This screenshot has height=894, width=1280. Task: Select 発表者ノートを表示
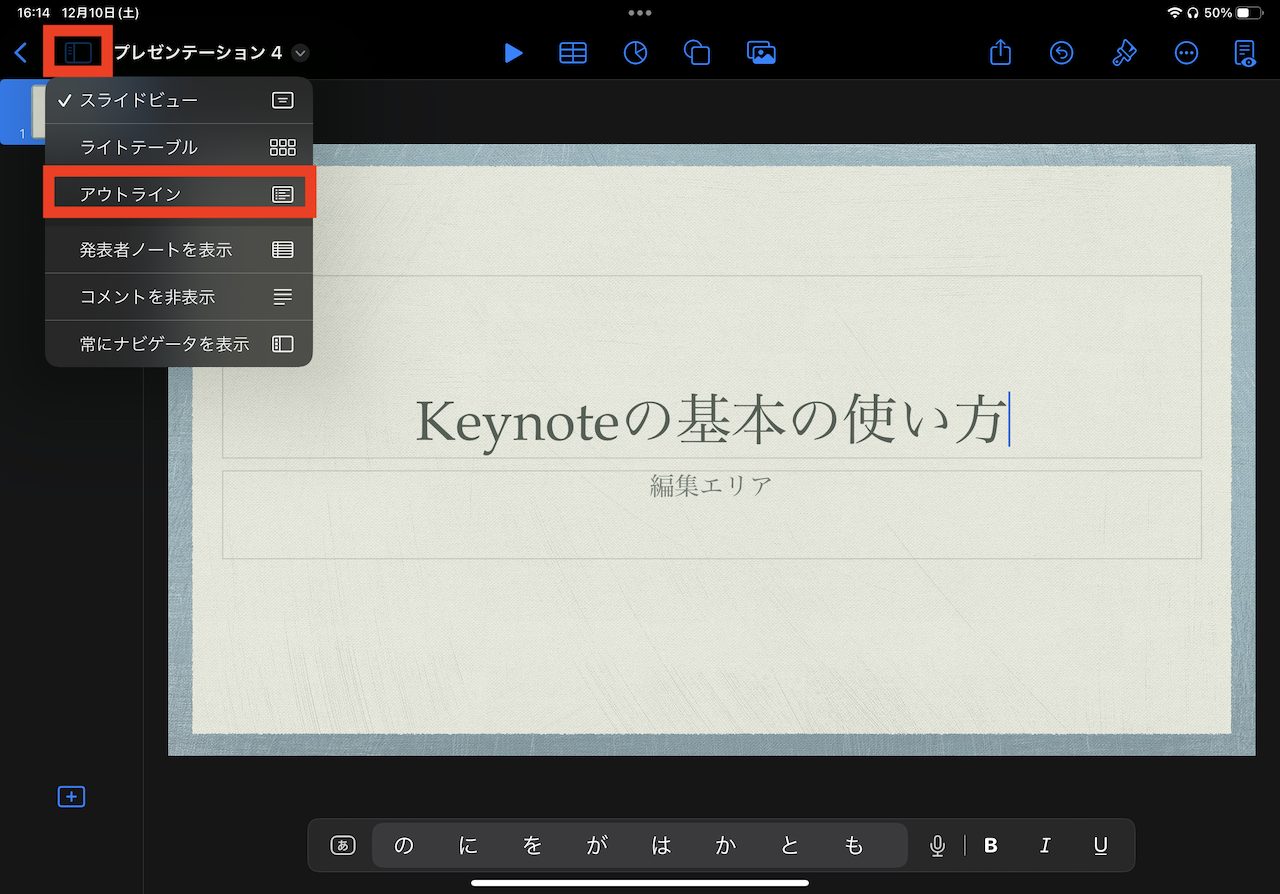click(x=179, y=250)
